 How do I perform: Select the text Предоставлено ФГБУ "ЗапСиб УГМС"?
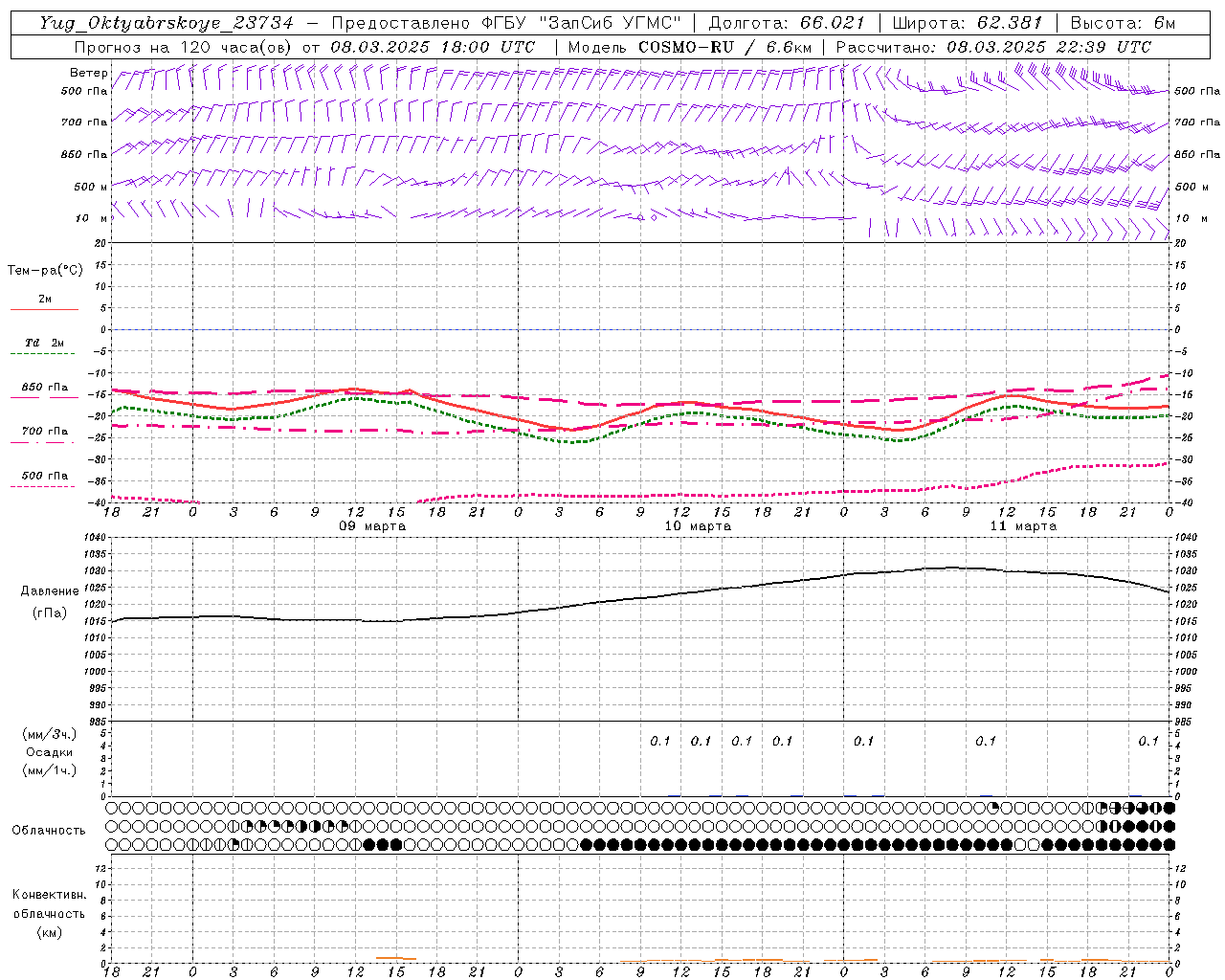point(506,23)
